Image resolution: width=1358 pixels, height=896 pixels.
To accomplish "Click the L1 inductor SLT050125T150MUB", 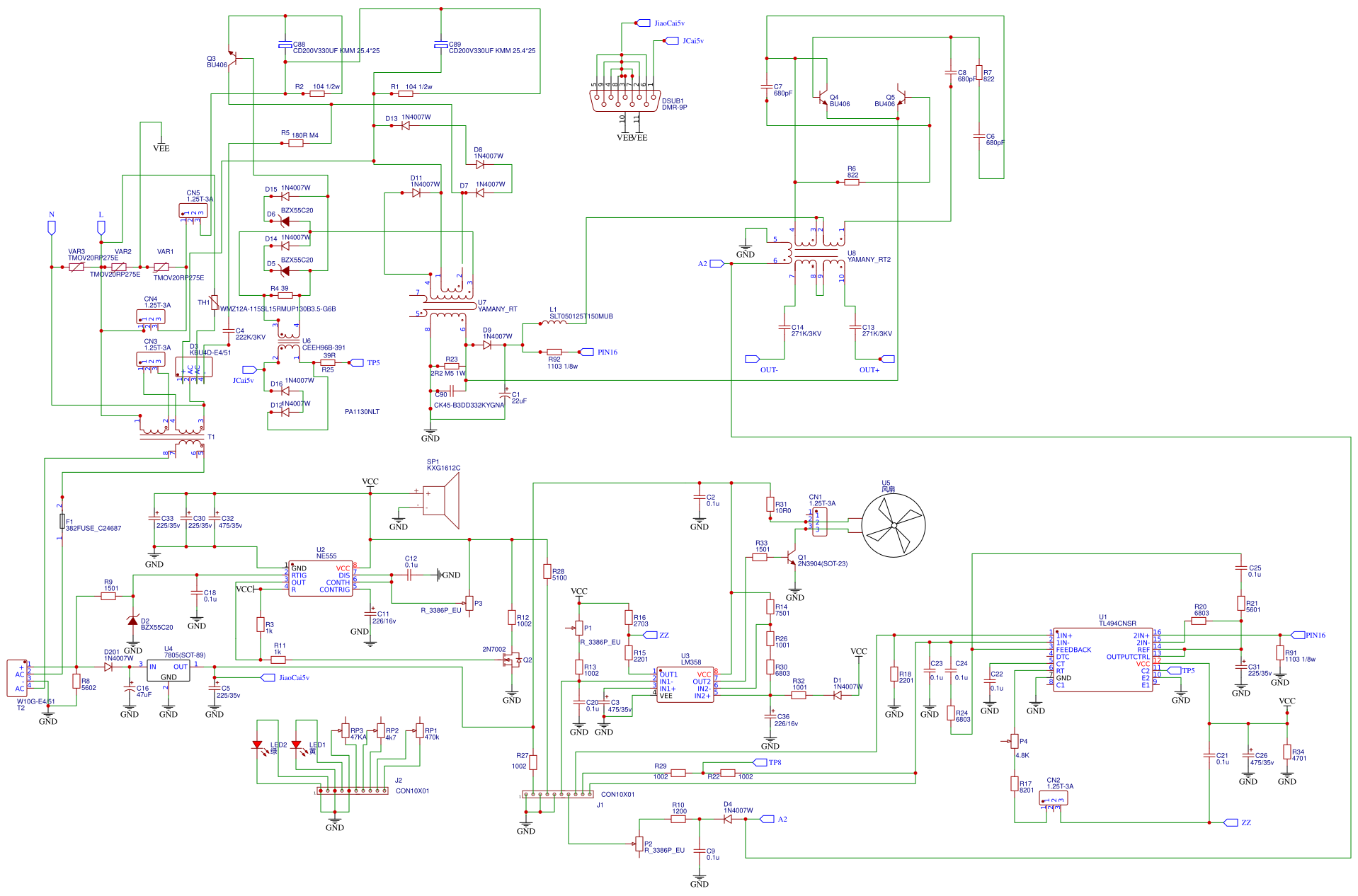I will coord(554,323).
